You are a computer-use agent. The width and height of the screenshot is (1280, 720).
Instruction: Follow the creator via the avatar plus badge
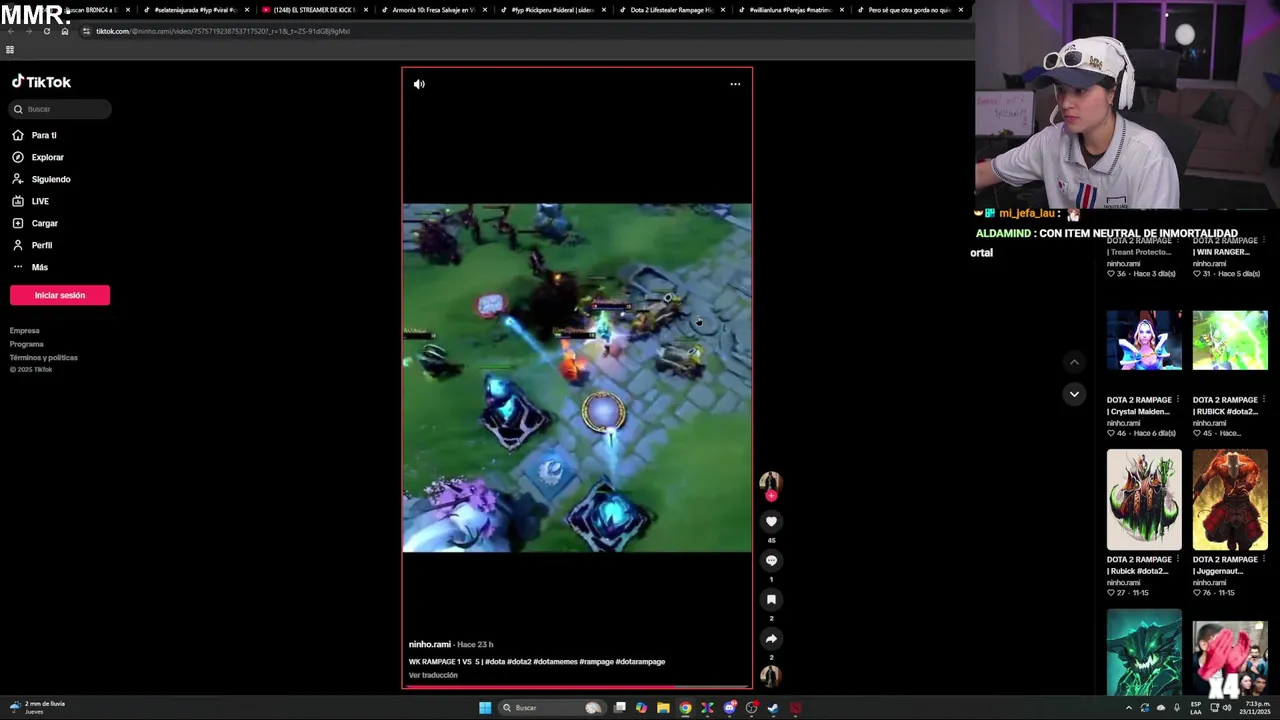pos(771,495)
